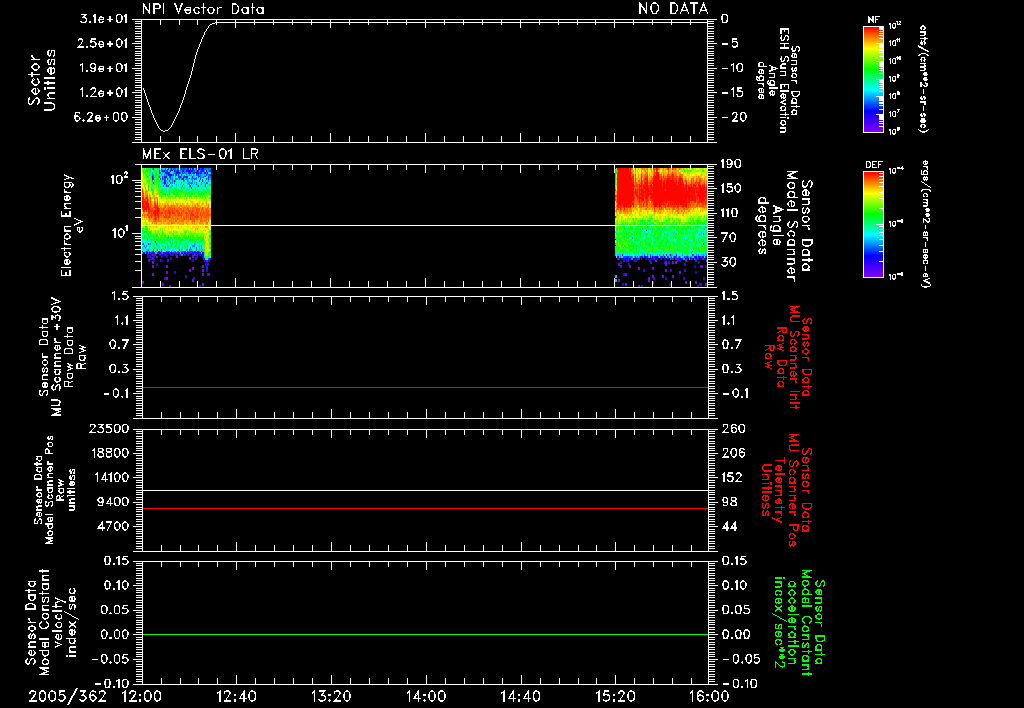Click the "cnts/(cm**2-sr-sec)" units label

coord(923,79)
